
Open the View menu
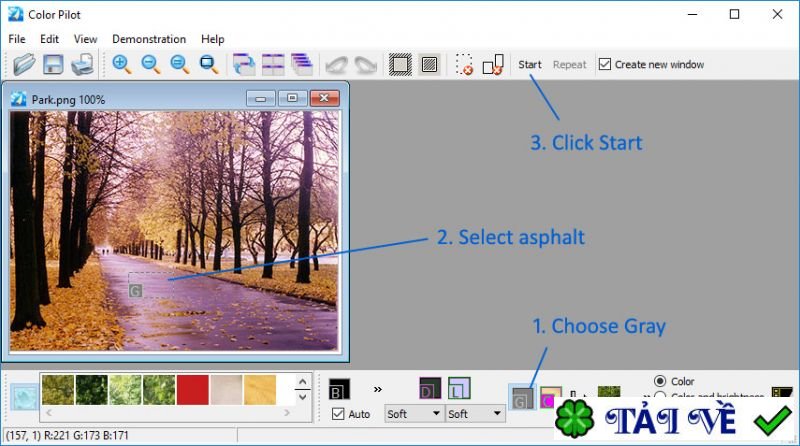click(x=85, y=39)
